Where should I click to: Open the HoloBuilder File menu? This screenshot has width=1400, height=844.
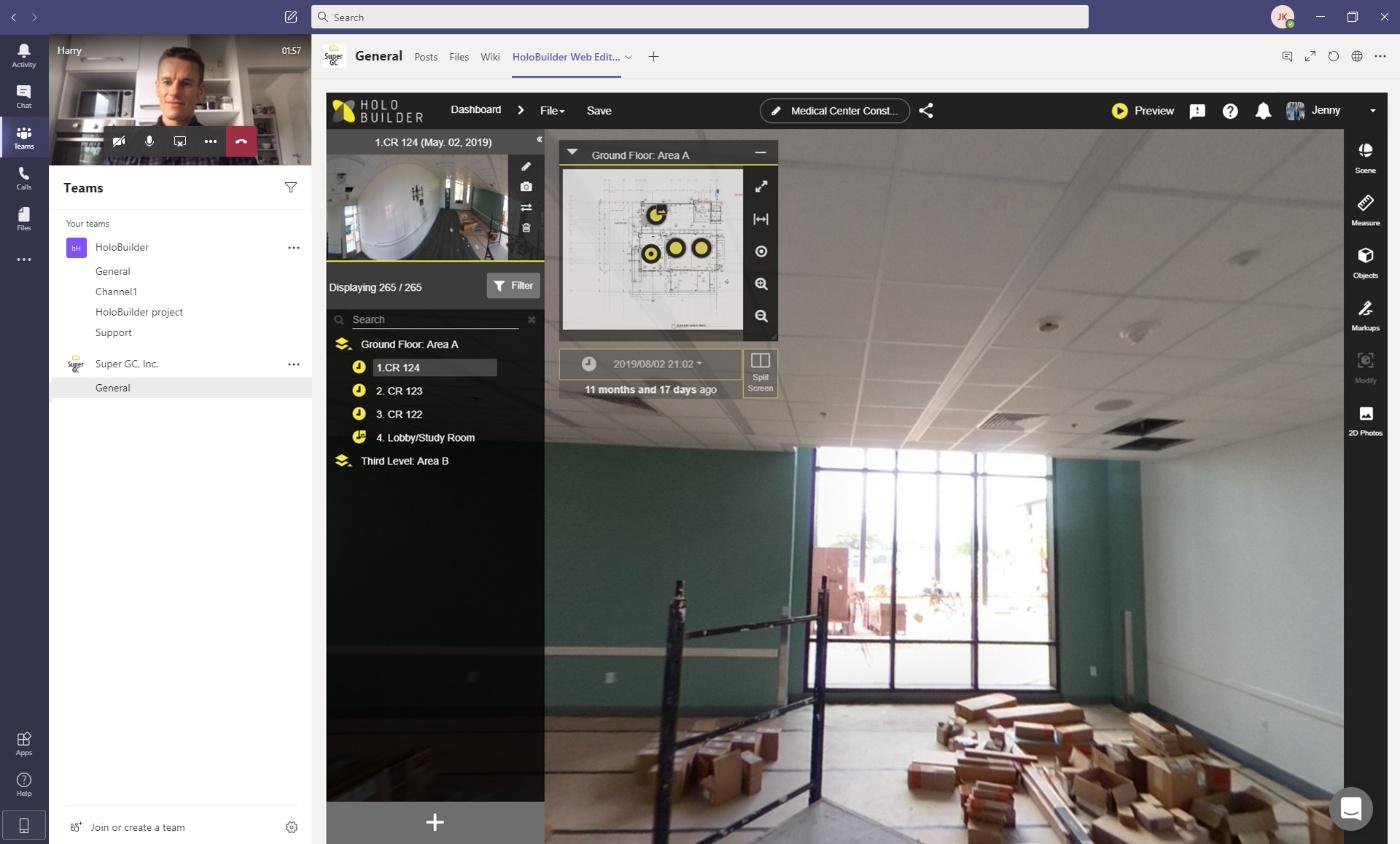pos(552,111)
